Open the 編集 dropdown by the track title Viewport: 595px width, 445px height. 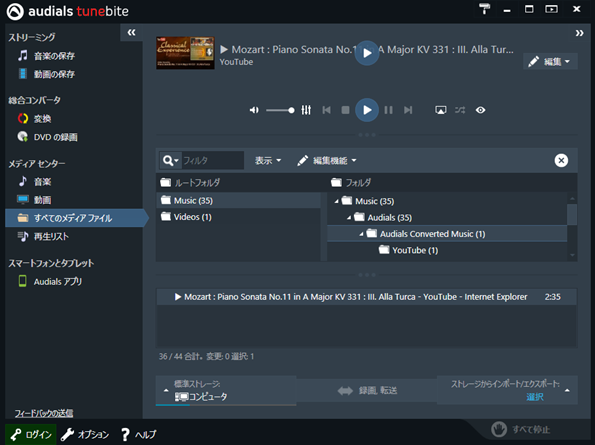point(551,61)
